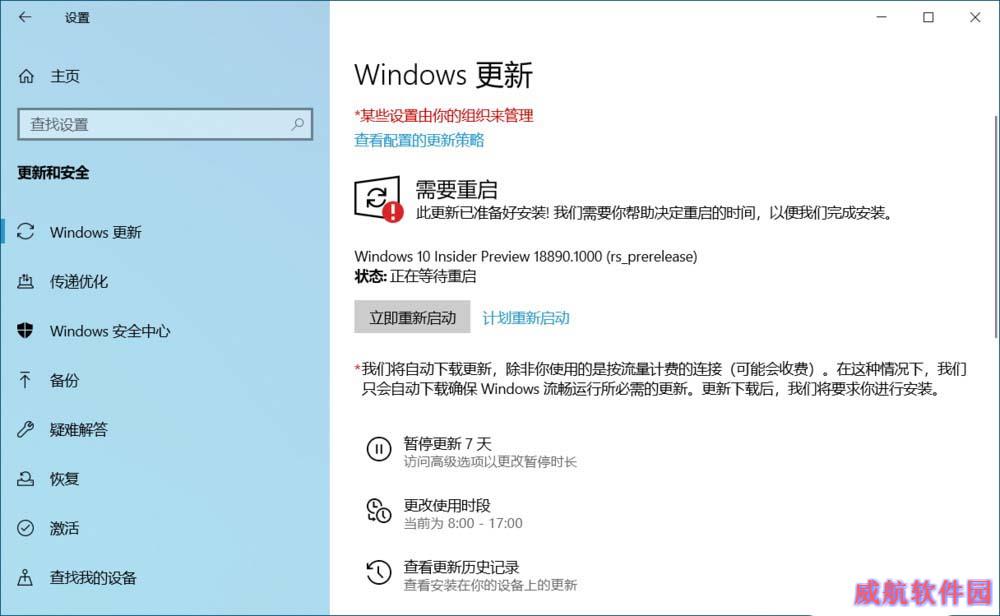Open 查看配置的更新策略 link
The height and width of the screenshot is (616, 1000).
pyautogui.click(x=419, y=140)
